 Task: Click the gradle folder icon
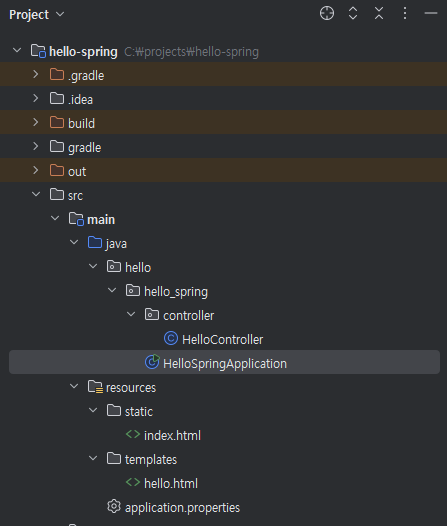click(x=57, y=146)
